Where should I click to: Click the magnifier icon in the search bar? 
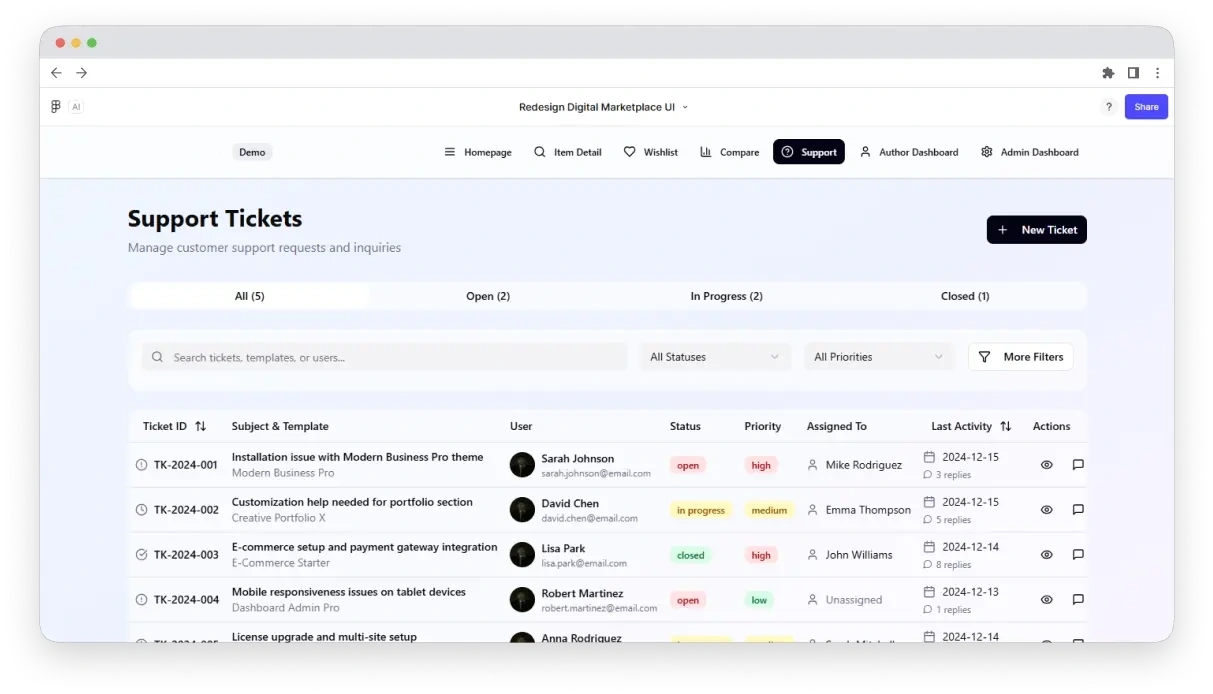tap(157, 356)
